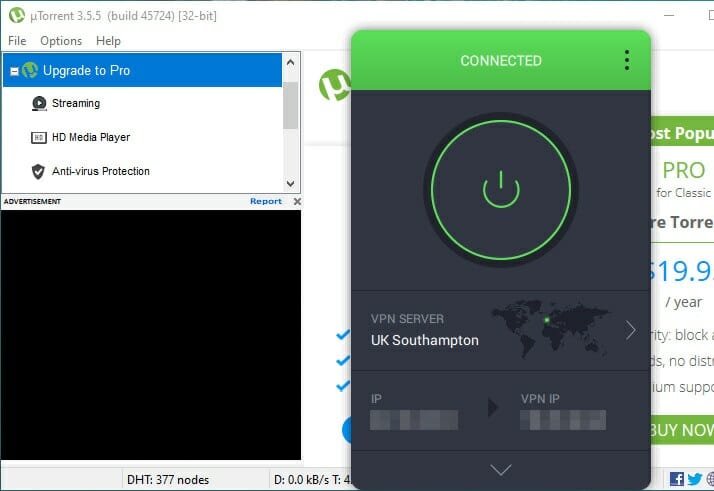Toggle the VPN power button
Screen dimensions: 714x491
[500, 189]
